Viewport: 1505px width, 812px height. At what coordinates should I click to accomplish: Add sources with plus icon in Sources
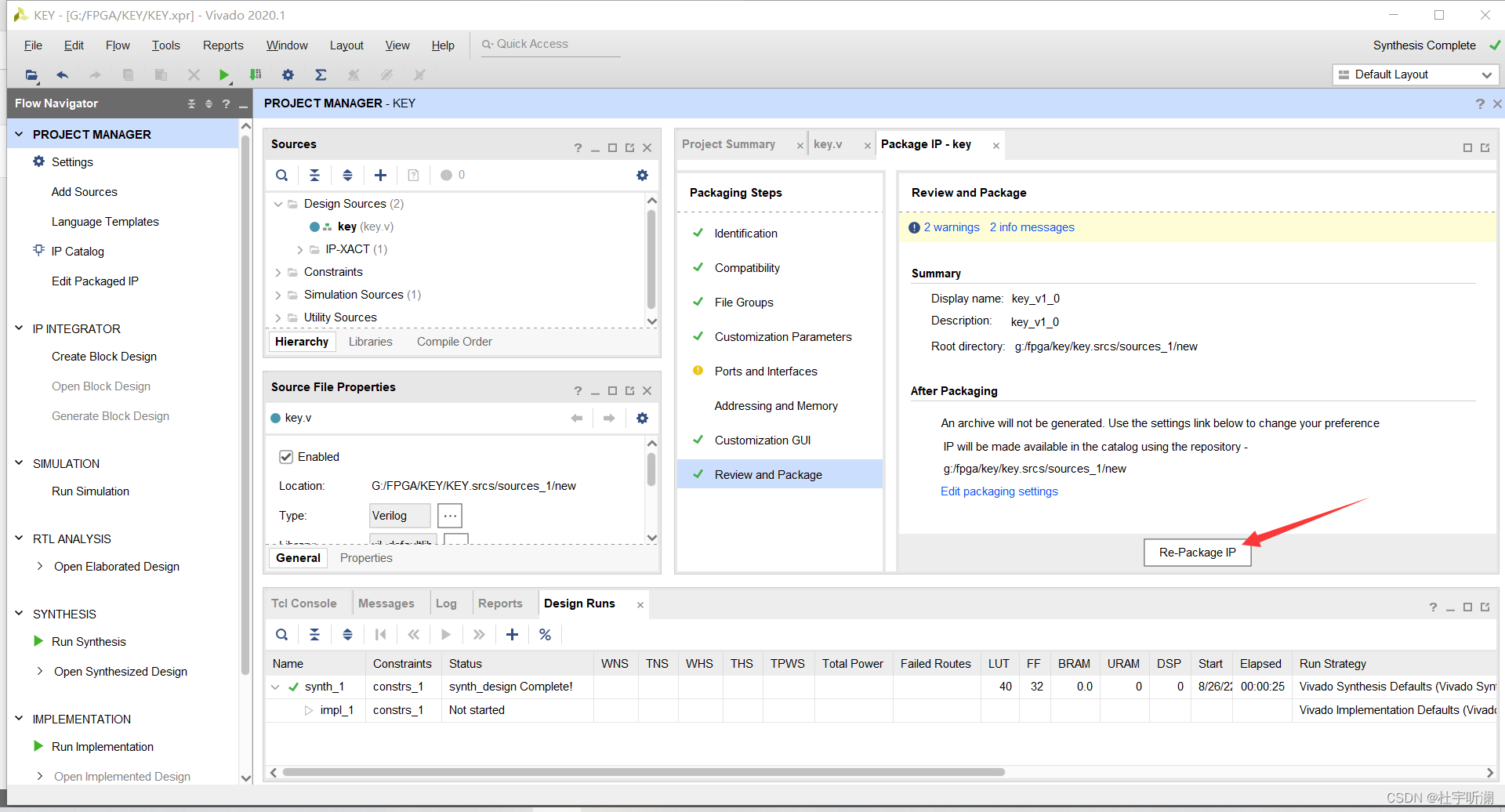380,176
